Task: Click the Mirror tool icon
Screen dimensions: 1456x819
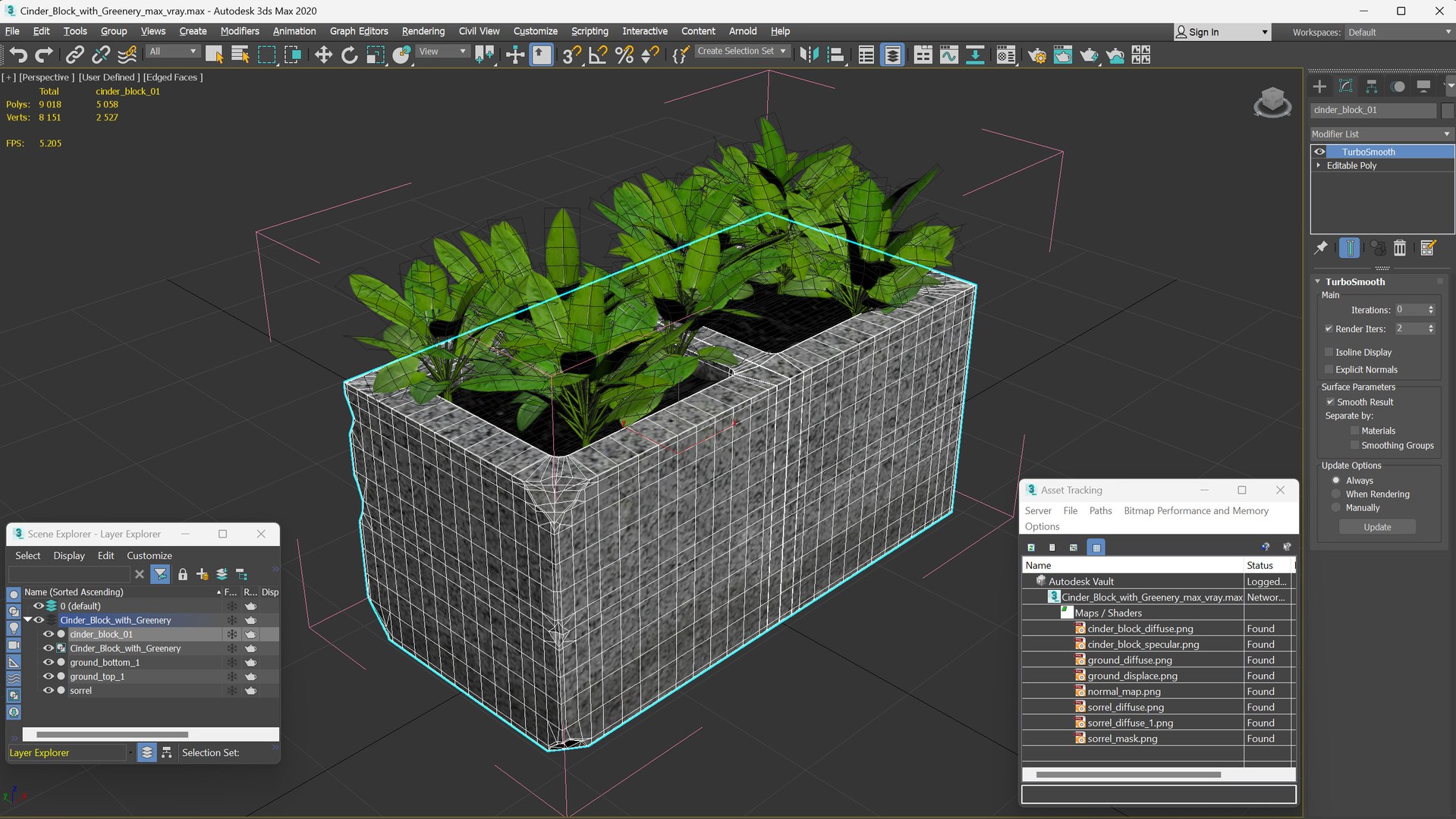Action: point(810,55)
